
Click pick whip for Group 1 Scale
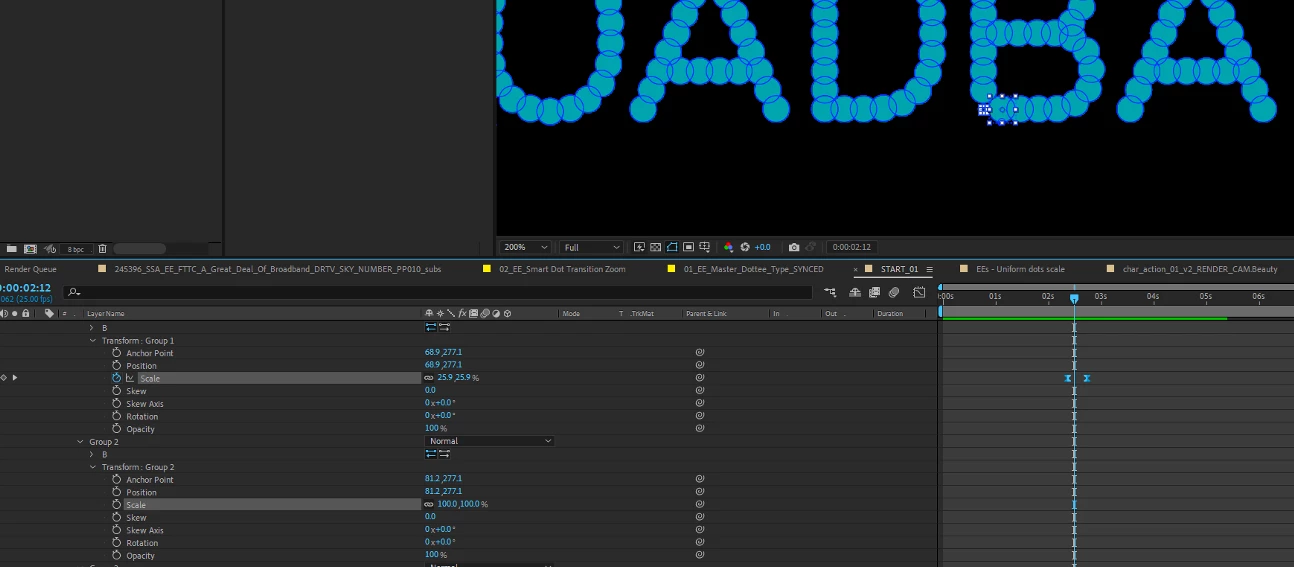(700, 377)
